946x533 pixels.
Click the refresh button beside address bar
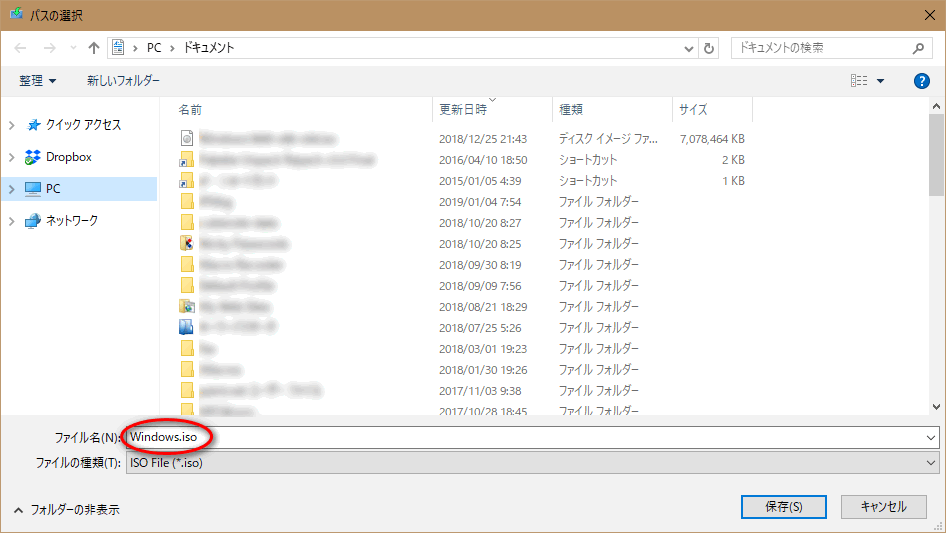[x=710, y=48]
